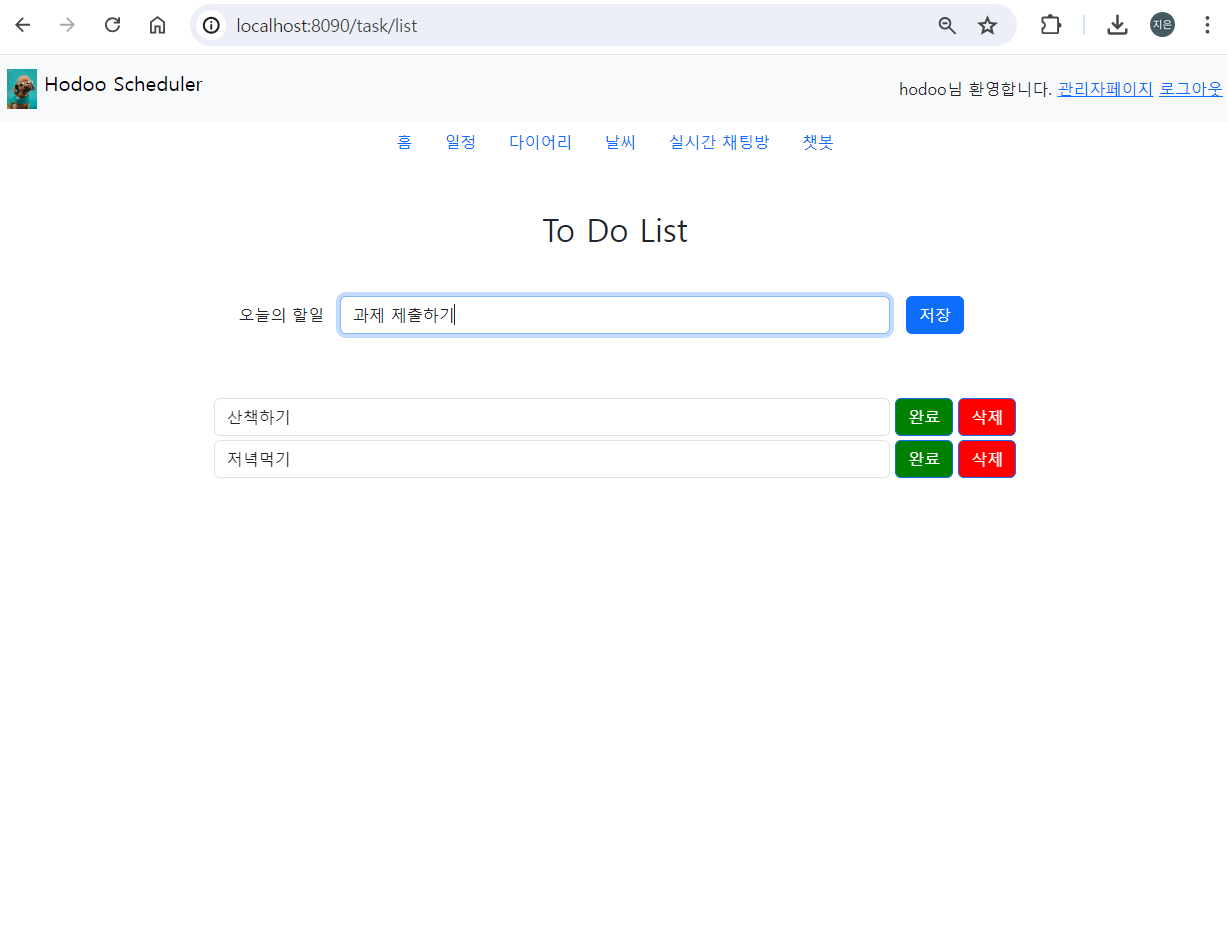Open the Chrome profile avatar
This screenshot has height=950, width=1227.
pyautogui.click(x=1162, y=25)
